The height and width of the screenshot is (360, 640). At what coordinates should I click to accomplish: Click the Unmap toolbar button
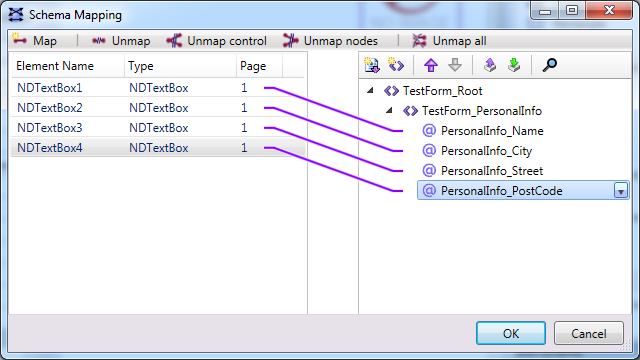point(121,41)
